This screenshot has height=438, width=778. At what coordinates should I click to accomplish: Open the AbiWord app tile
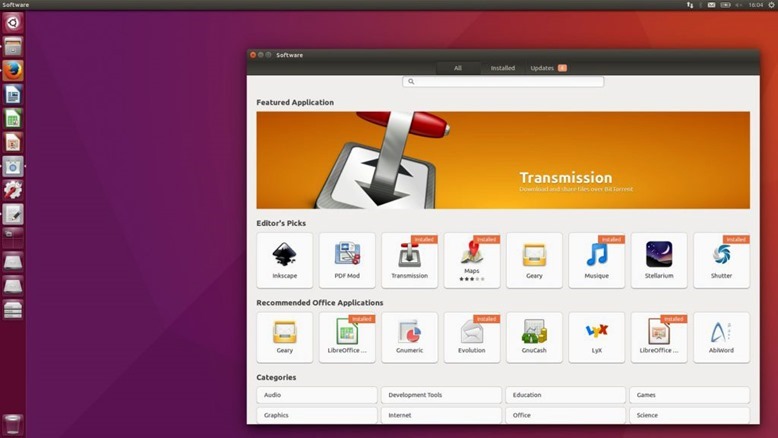point(721,337)
